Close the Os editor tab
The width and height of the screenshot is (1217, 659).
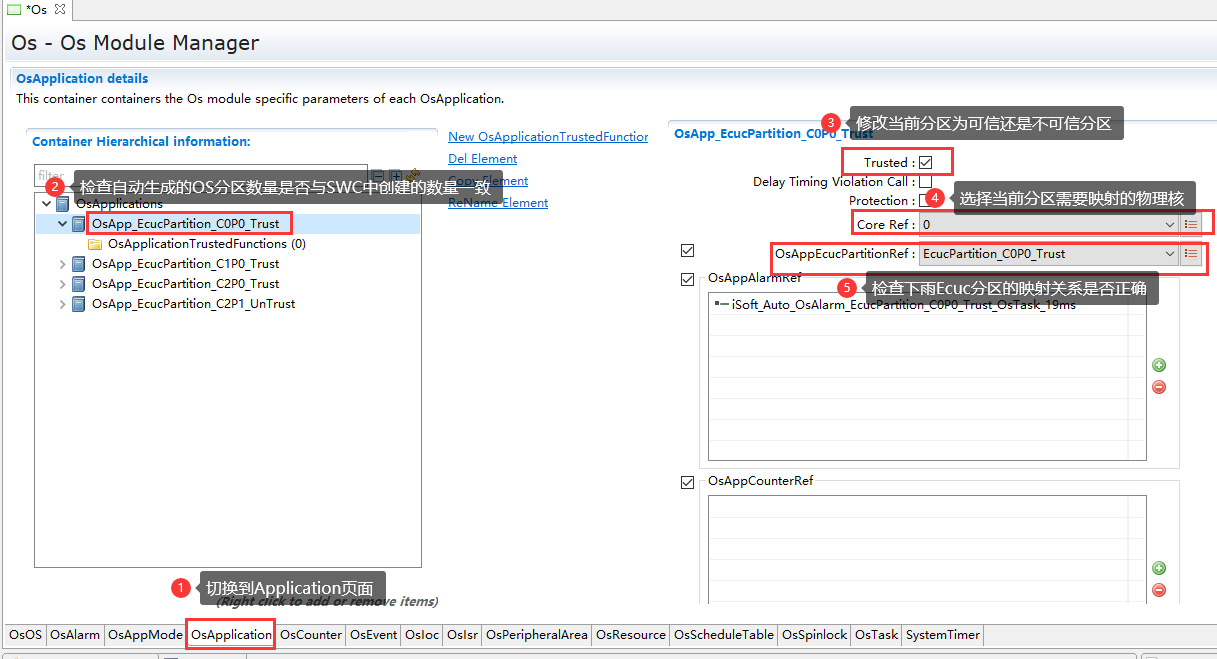[58, 9]
